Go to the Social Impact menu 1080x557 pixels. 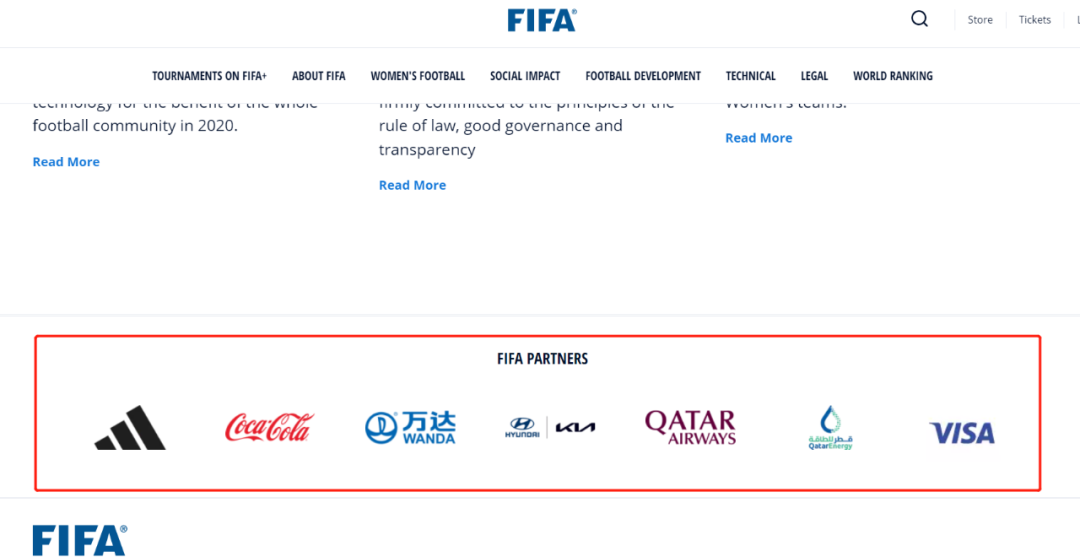pos(525,76)
